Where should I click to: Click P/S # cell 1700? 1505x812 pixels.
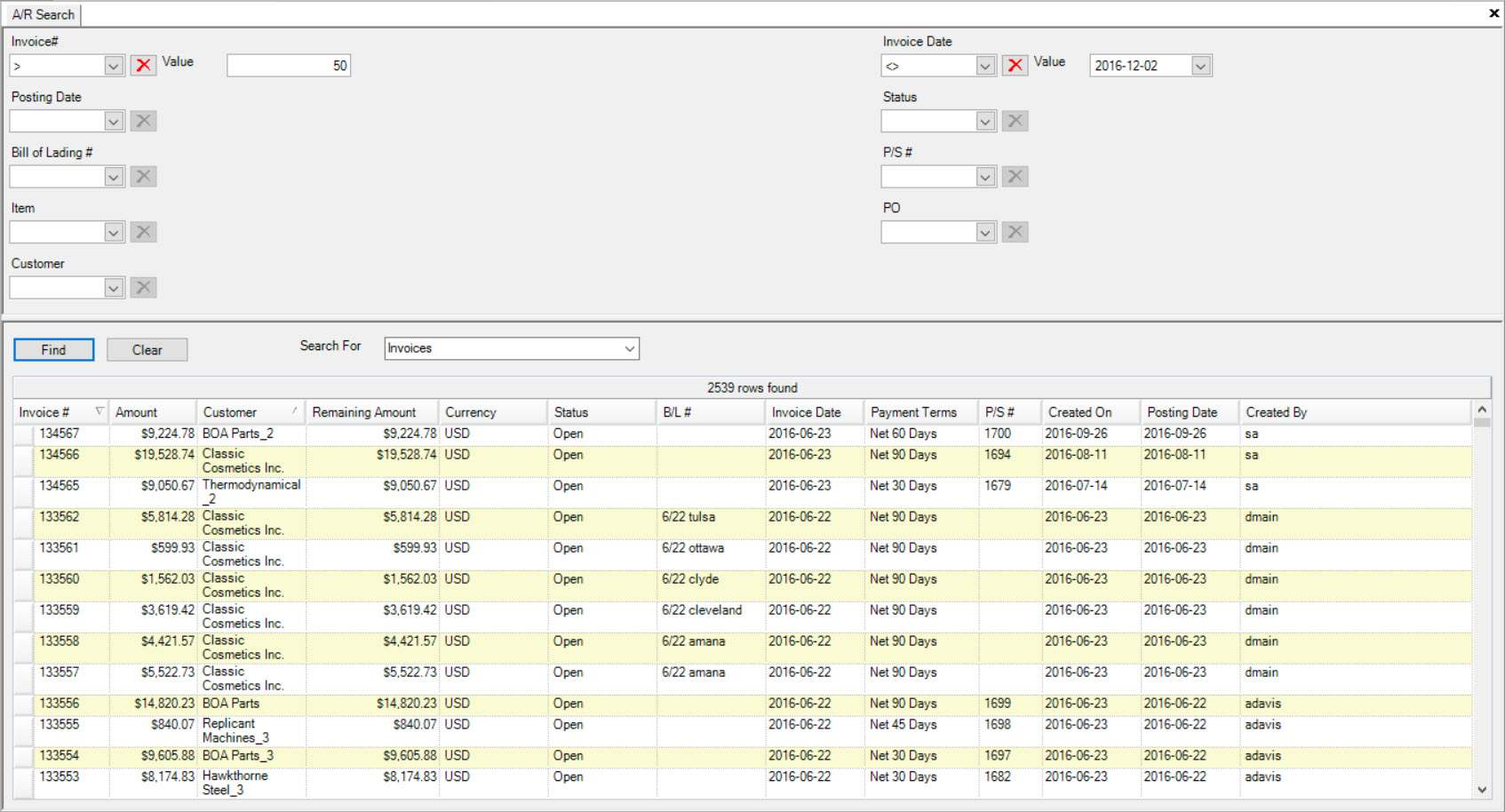[x=1010, y=434]
